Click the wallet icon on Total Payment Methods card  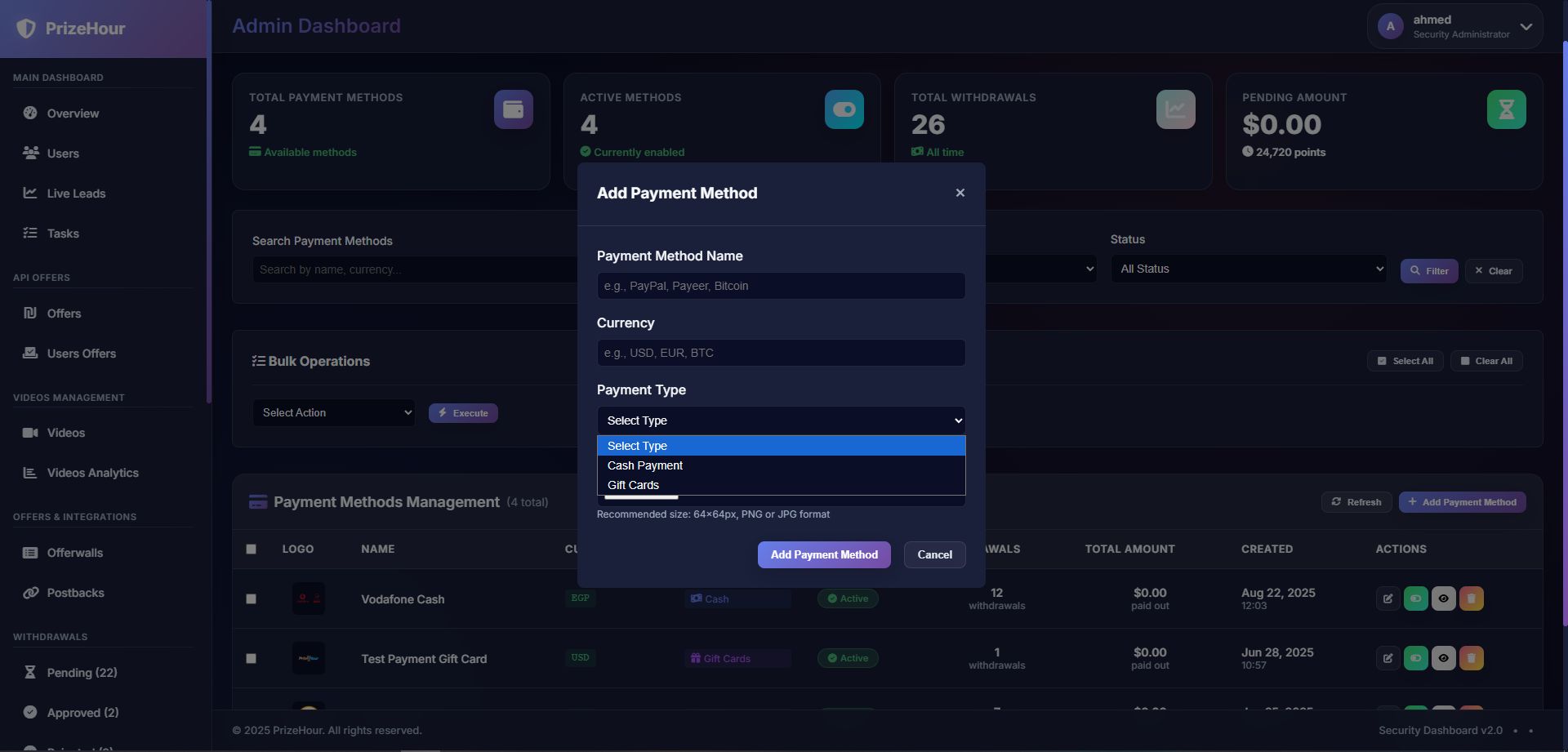pyautogui.click(x=513, y=109)
